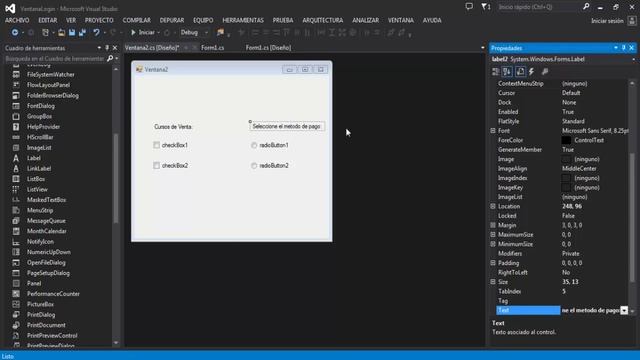Viewport: 640px width, 360px height.
Task: Click the ImageAlign value 'MiddleCenter'
Action: click(x=579, y=169)
